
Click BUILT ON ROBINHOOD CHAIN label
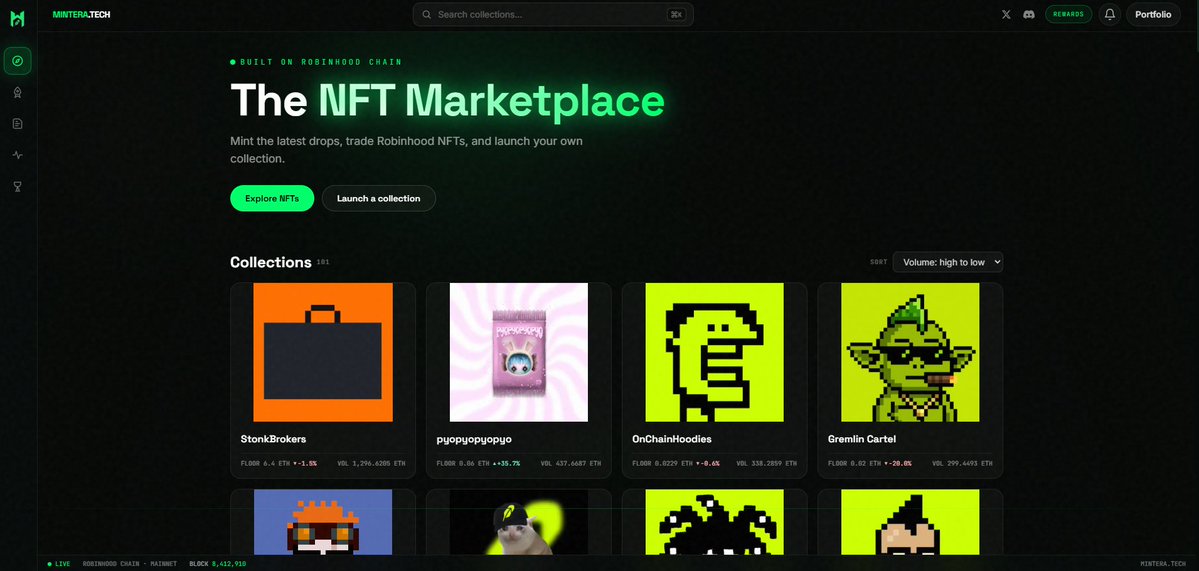(x=316, y=62)
